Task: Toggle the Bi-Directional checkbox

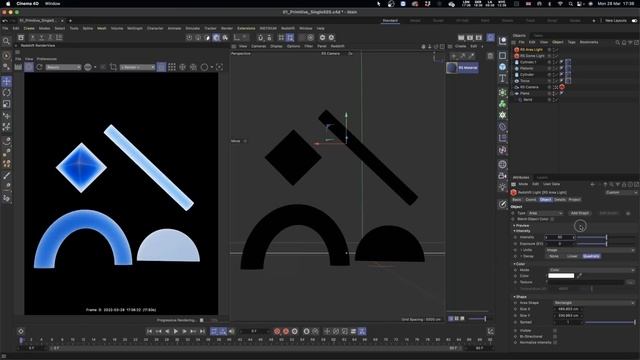Action: click(555, 337)
